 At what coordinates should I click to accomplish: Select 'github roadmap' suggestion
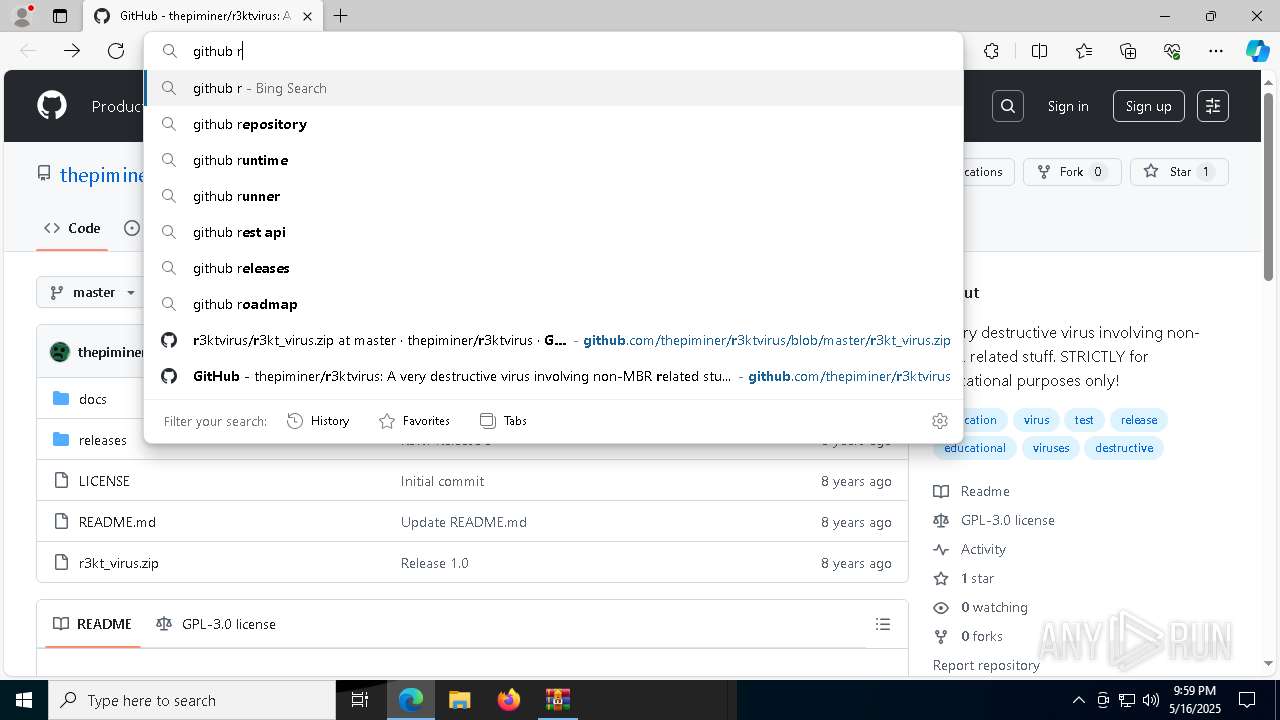point(553,304)
